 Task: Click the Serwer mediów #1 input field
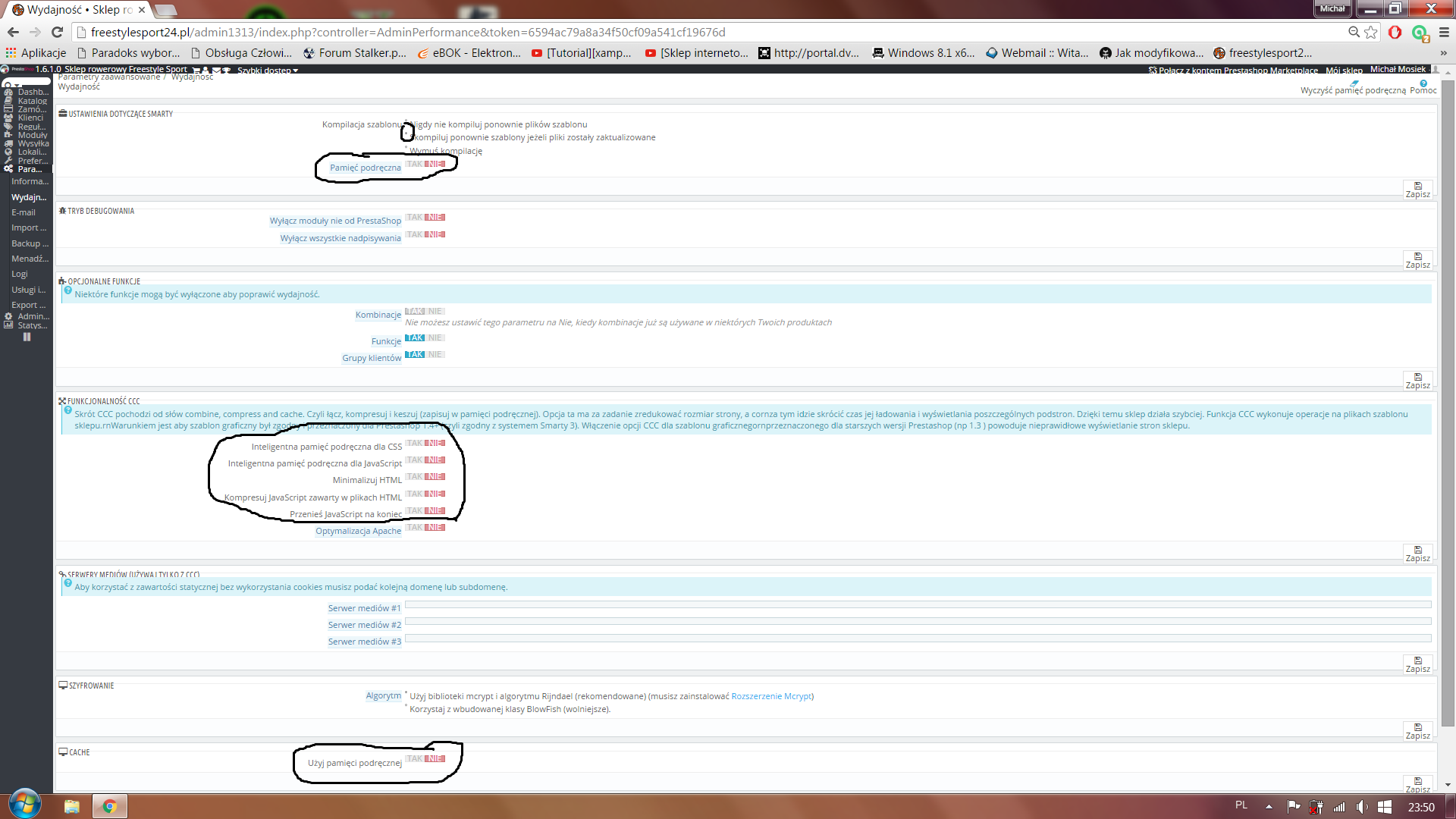918,605
